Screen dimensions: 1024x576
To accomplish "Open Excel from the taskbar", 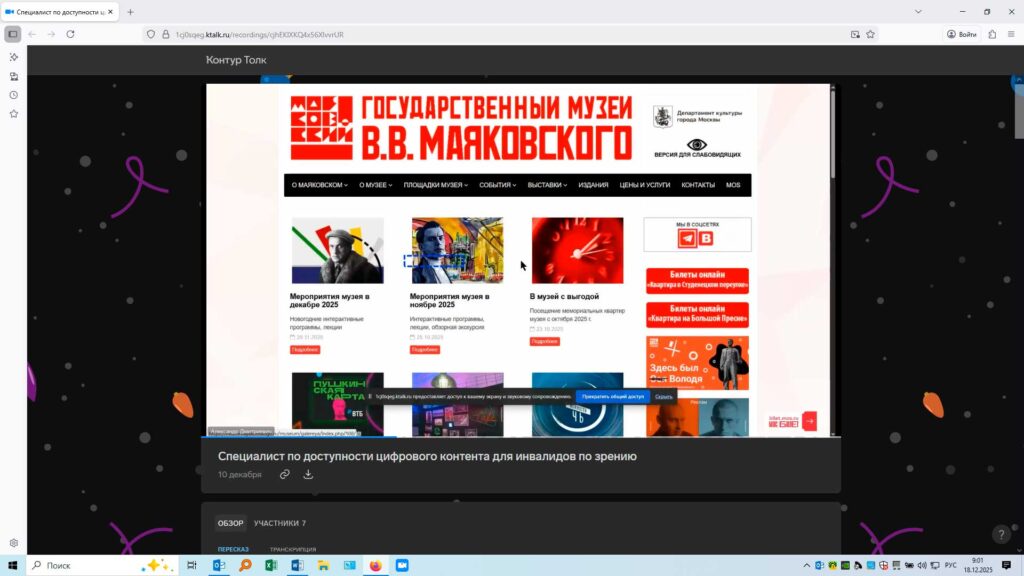I will point(271,565).
